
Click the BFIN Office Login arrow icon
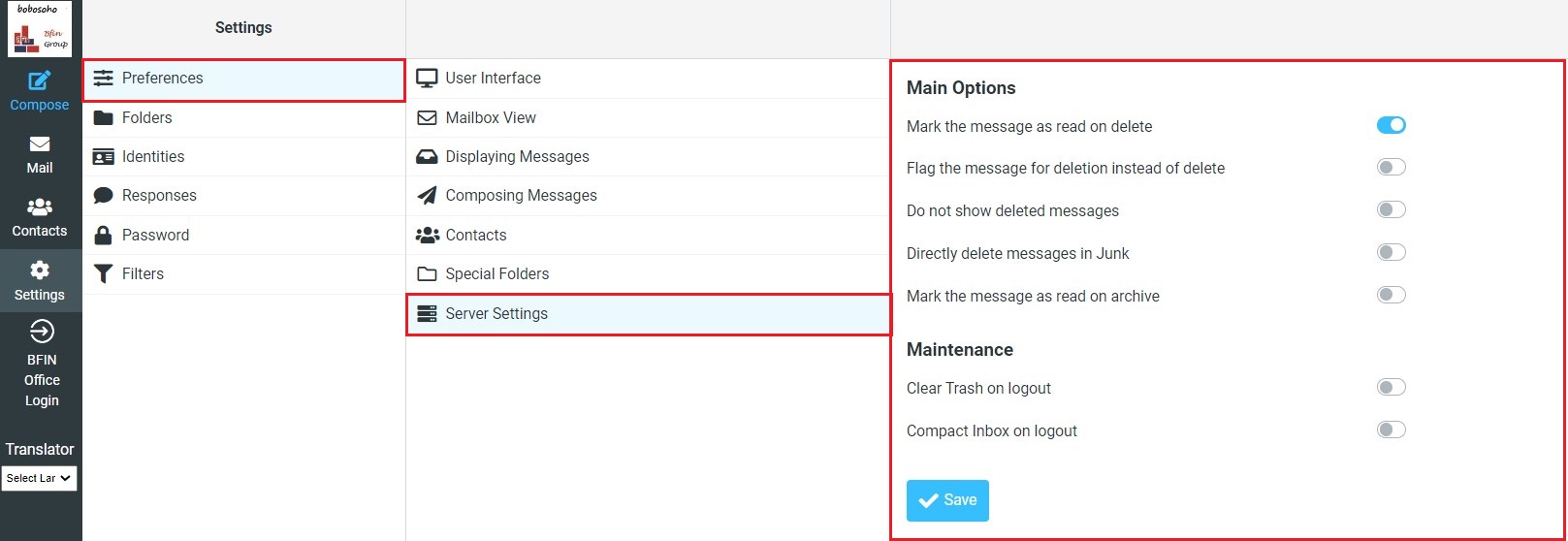42,333
